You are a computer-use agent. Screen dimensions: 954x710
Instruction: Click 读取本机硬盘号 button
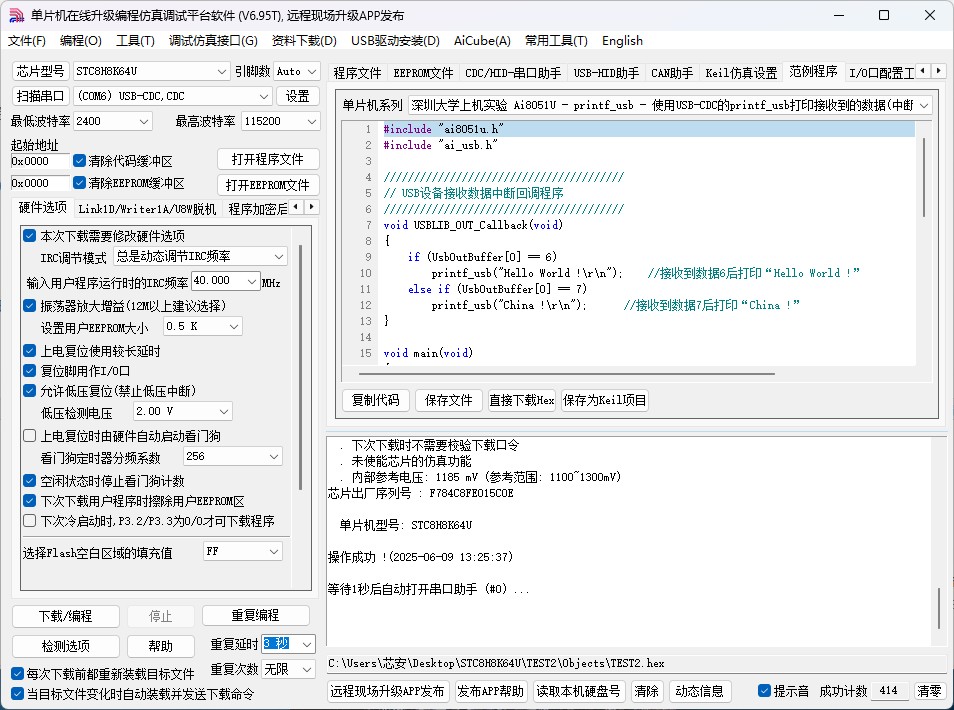coord(578,691)
